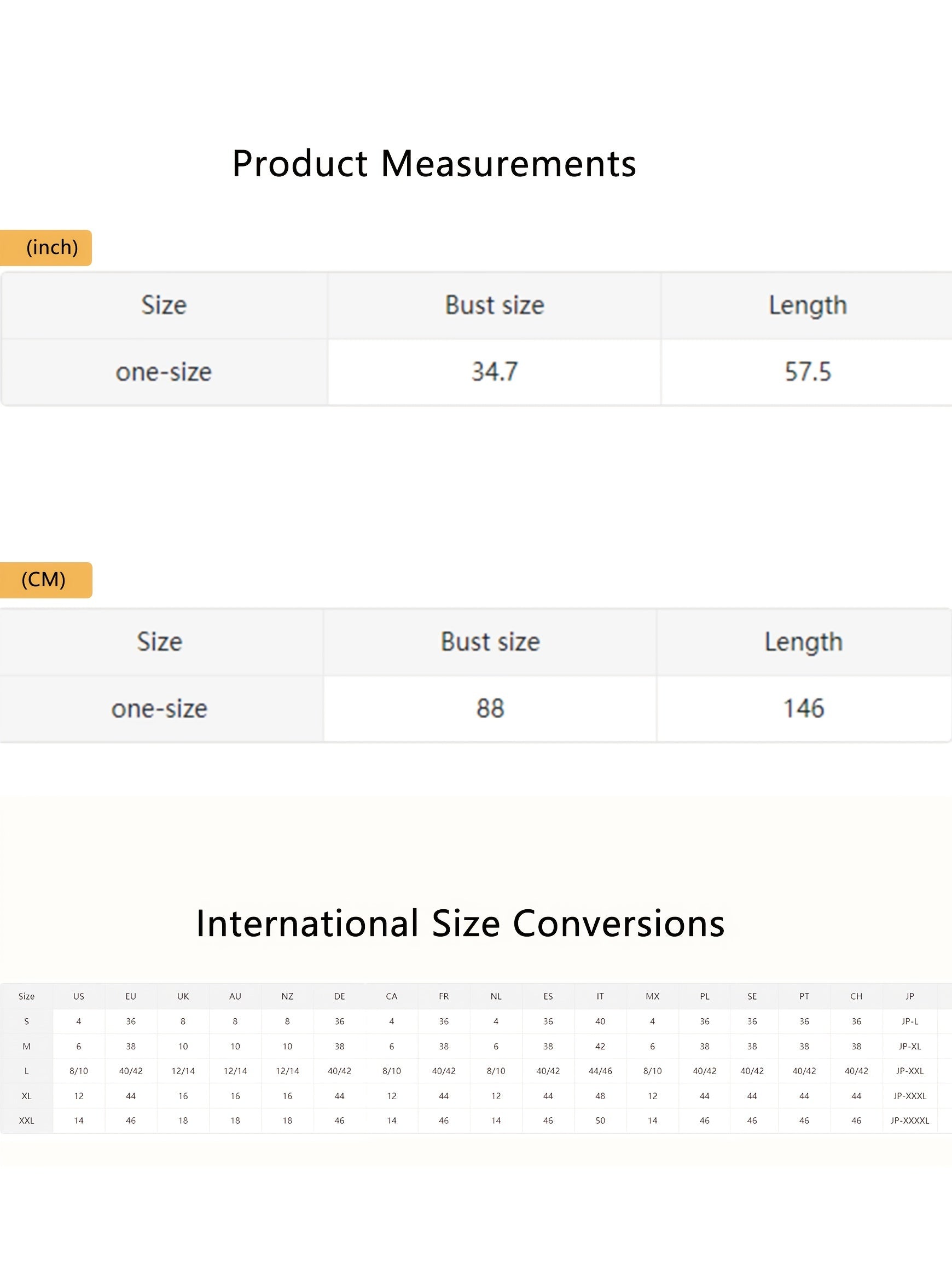The height and width of the screenshot is (1270, 952).
Task: Click the JP-XXL cell
Action: pos(909,1071)
